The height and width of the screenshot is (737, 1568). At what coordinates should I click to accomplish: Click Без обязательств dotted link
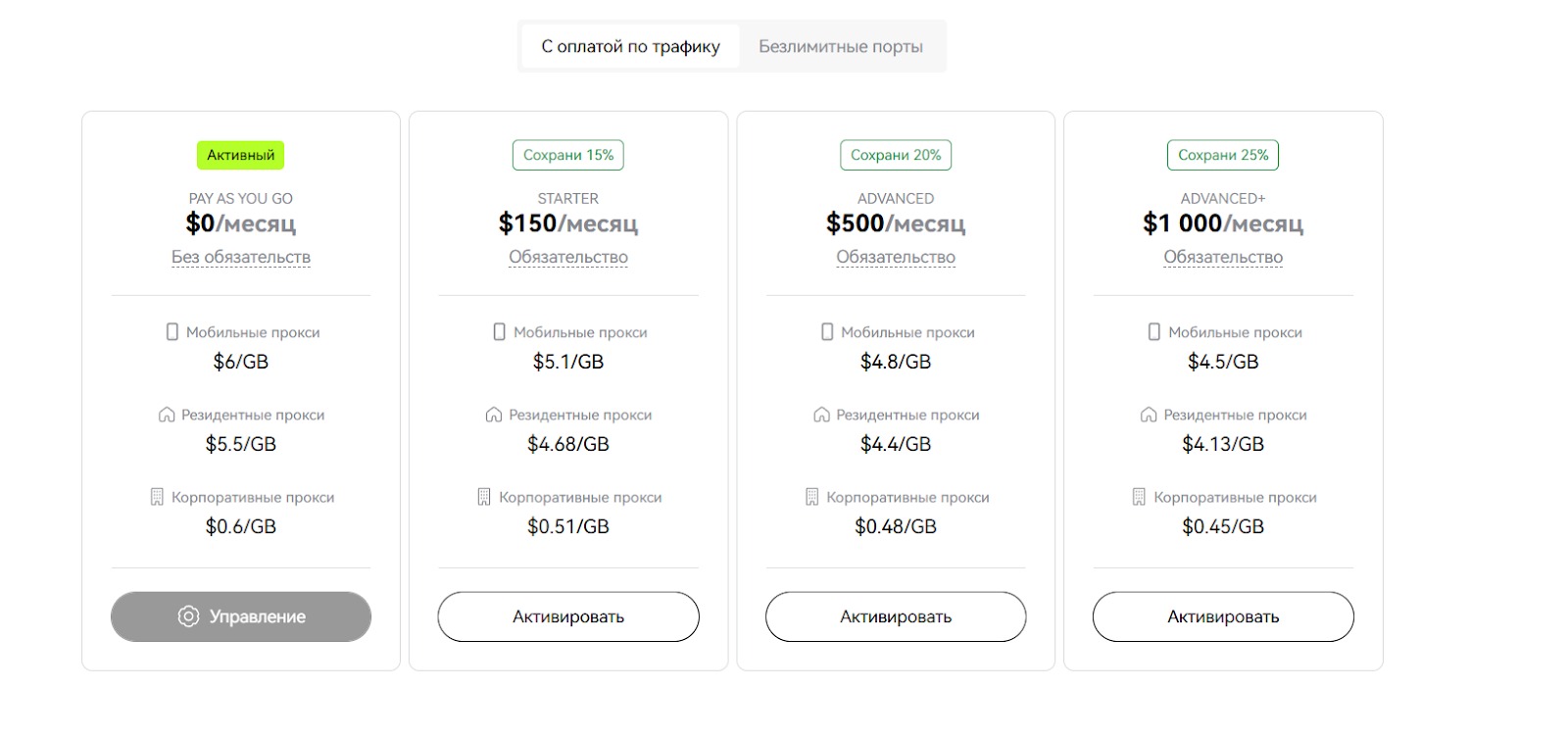pyautogui.click(x=241, y=257)
